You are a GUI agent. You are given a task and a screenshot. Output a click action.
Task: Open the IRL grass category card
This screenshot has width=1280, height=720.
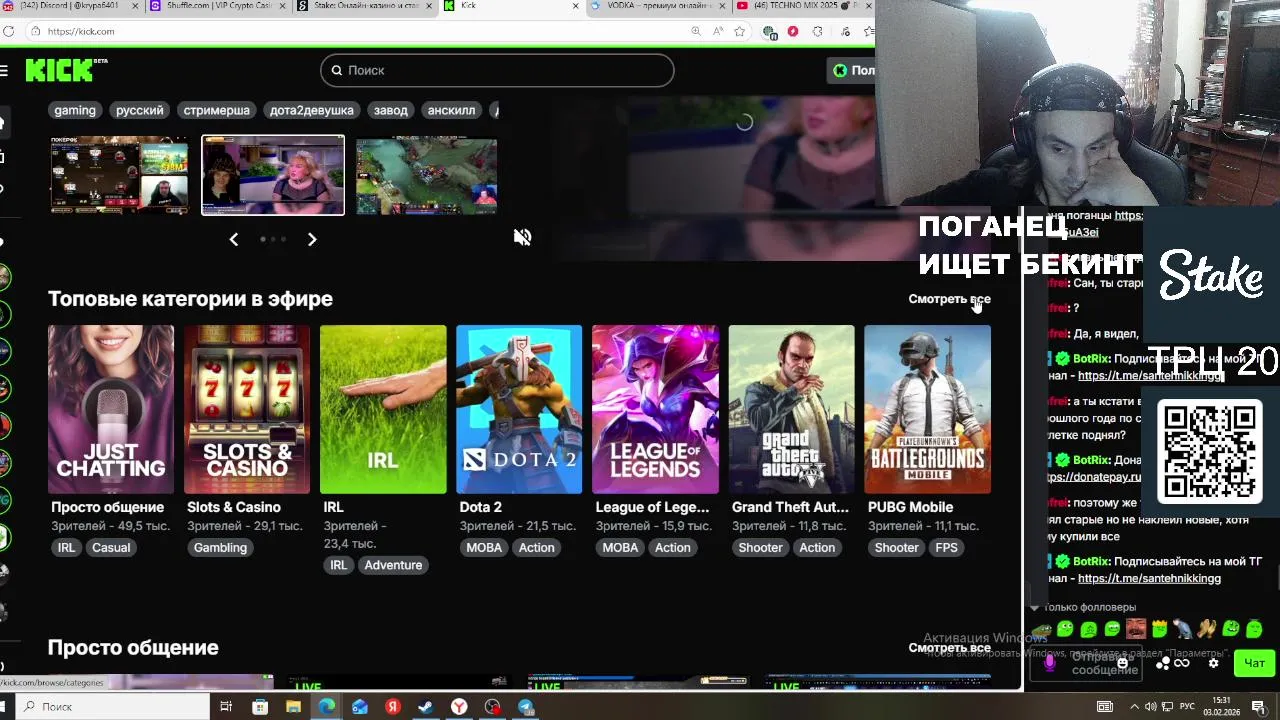coord(383,409)
